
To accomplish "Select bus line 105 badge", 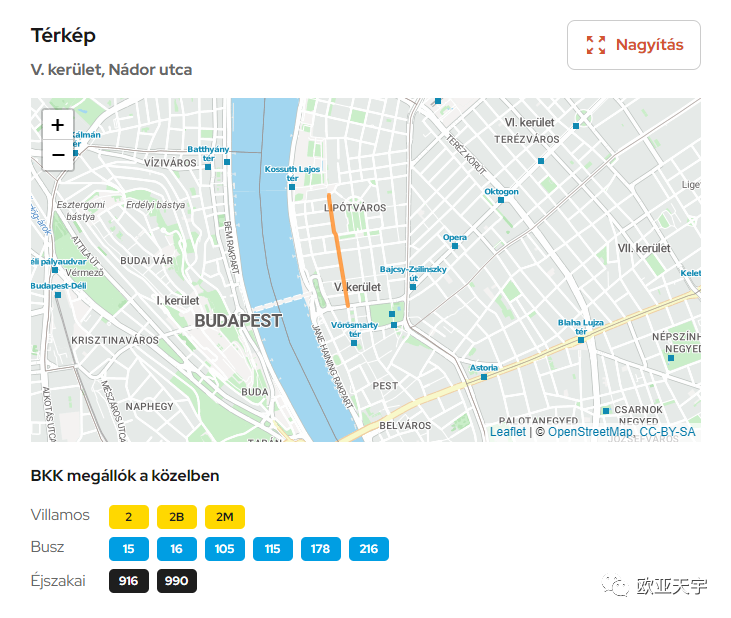I will coord(225,549).
